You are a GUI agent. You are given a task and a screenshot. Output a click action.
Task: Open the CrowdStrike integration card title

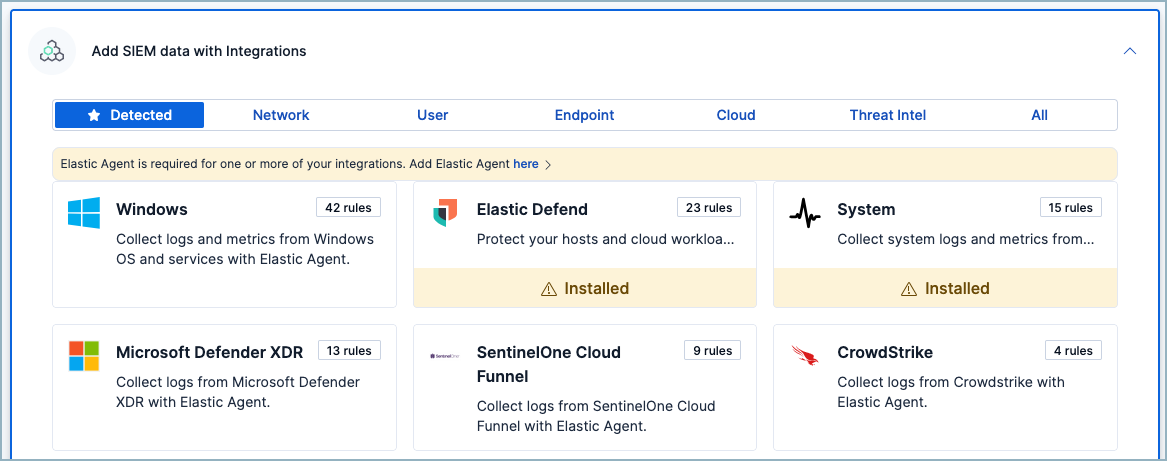[884, 352]
